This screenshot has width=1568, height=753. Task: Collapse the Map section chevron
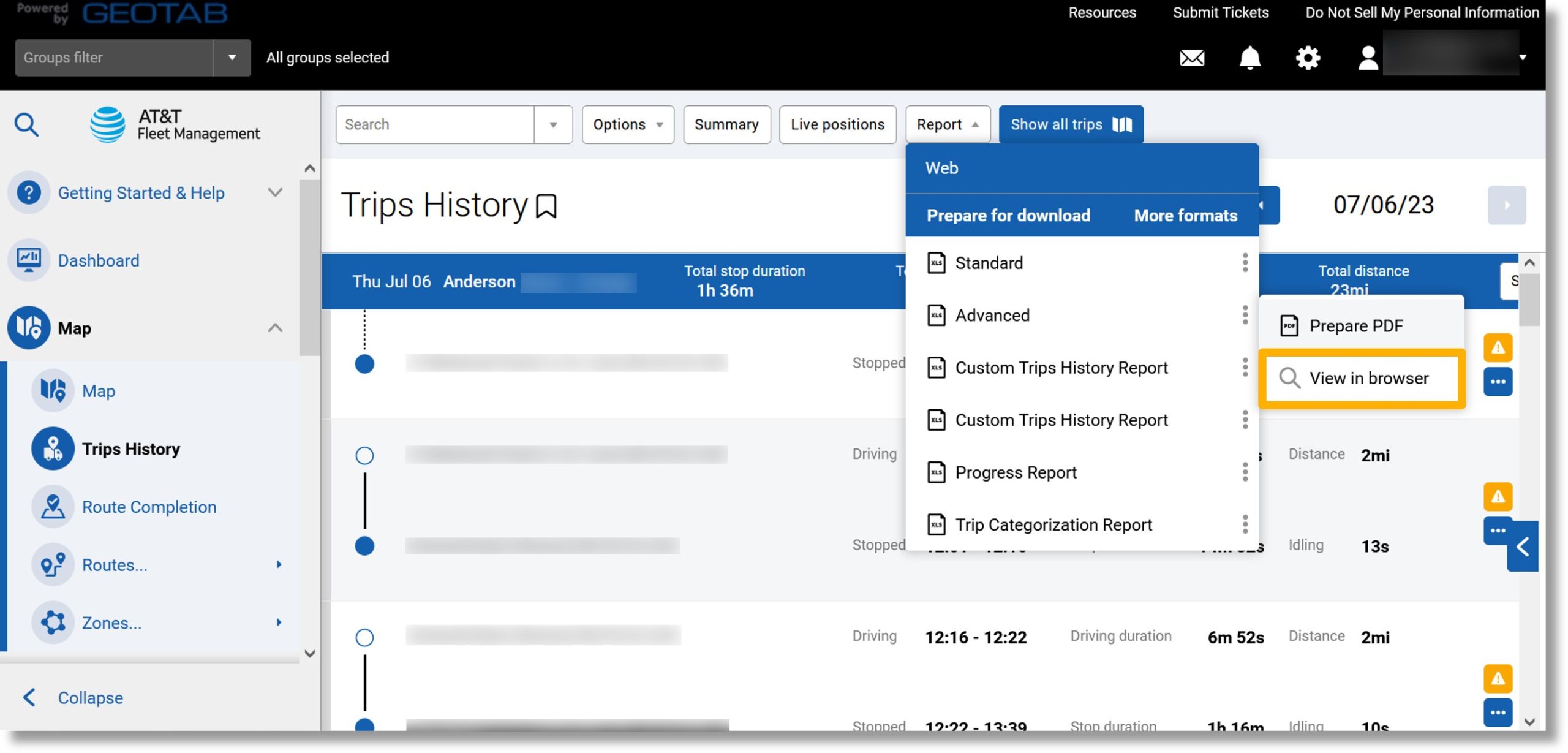(275, 328)
